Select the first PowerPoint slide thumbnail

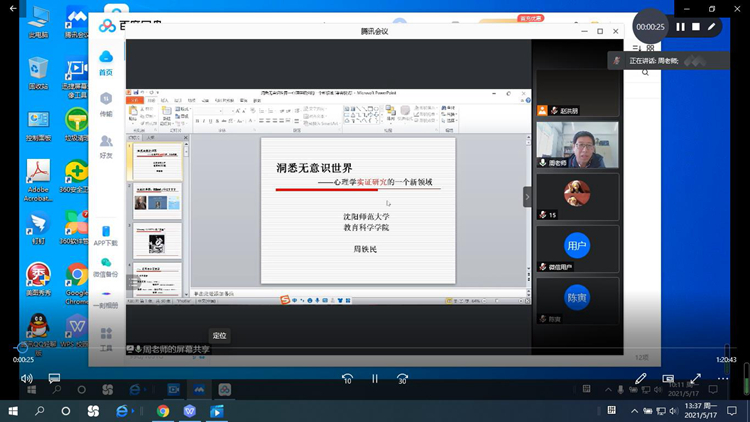click(x=157, y=161)
